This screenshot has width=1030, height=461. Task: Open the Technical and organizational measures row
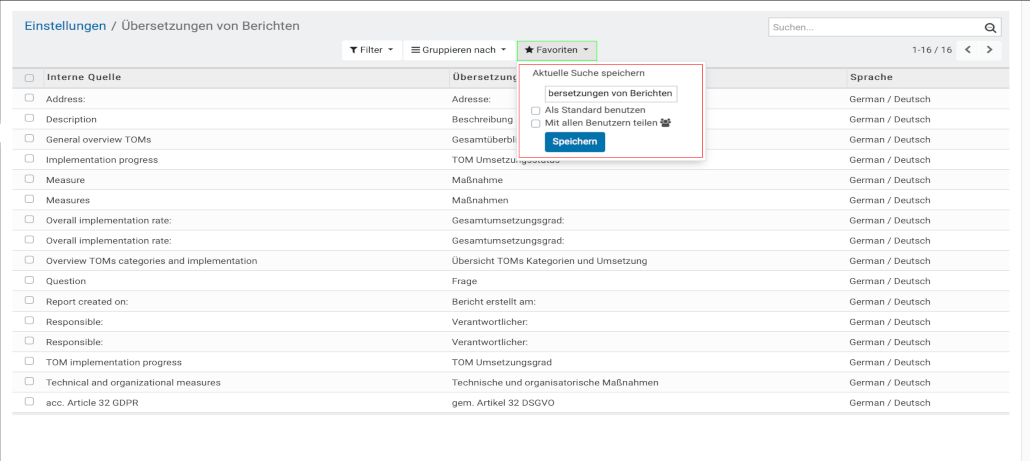point(133,382)
